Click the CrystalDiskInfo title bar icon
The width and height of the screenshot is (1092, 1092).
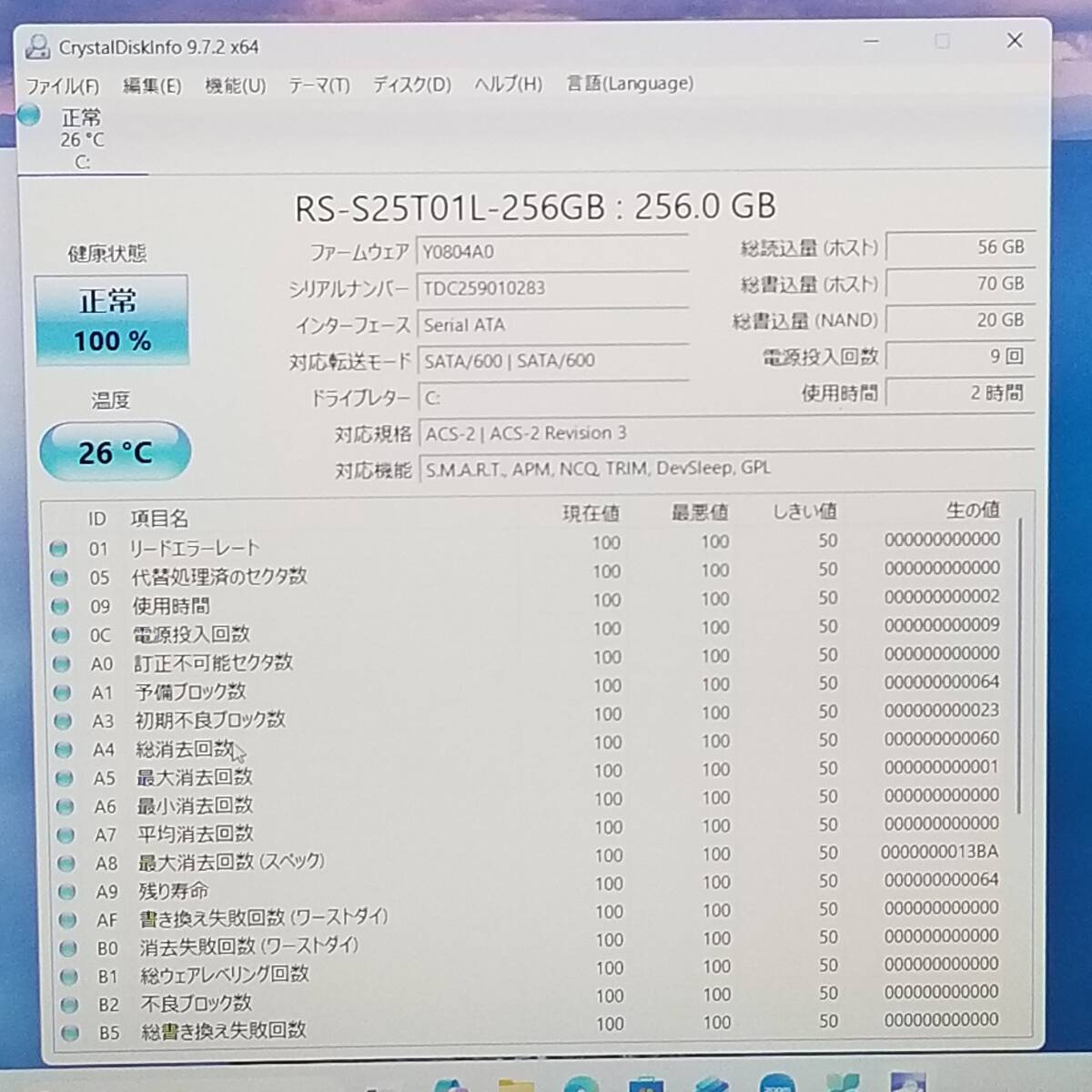(x=38, y=46)
